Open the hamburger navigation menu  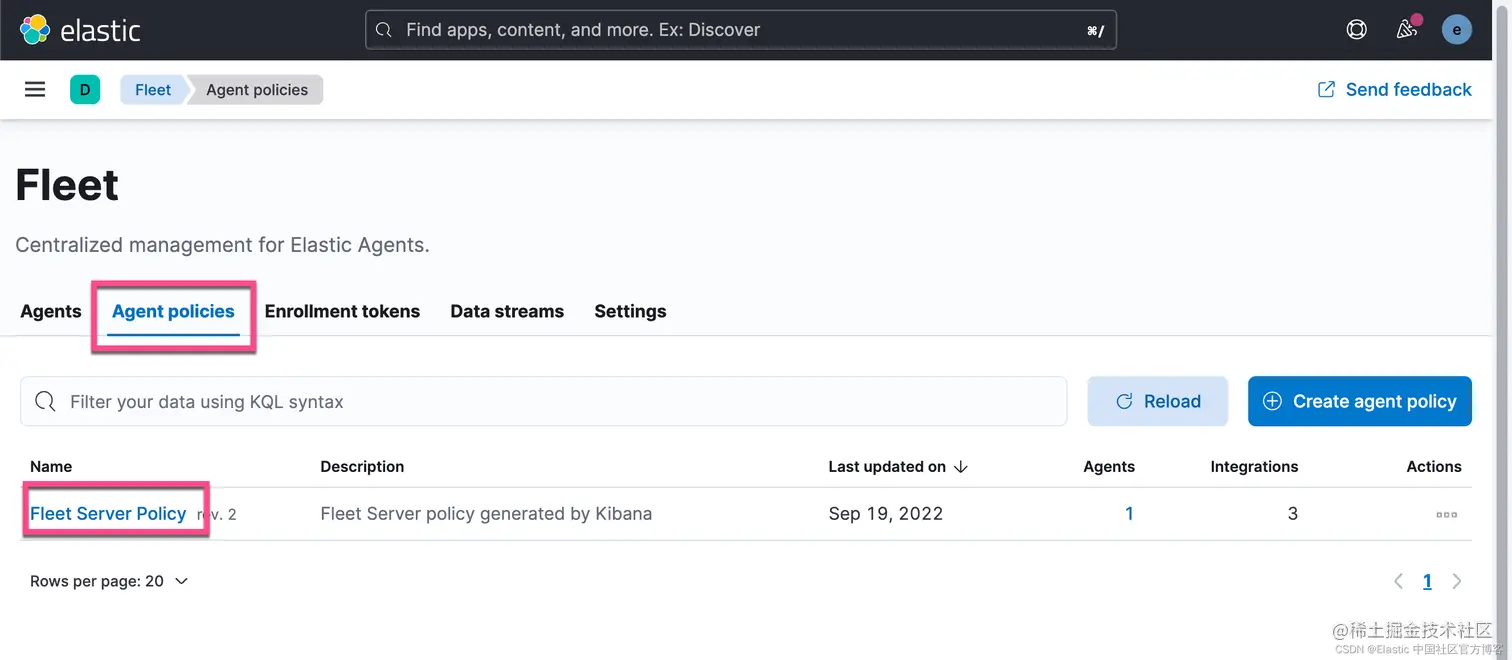(35, 90)
